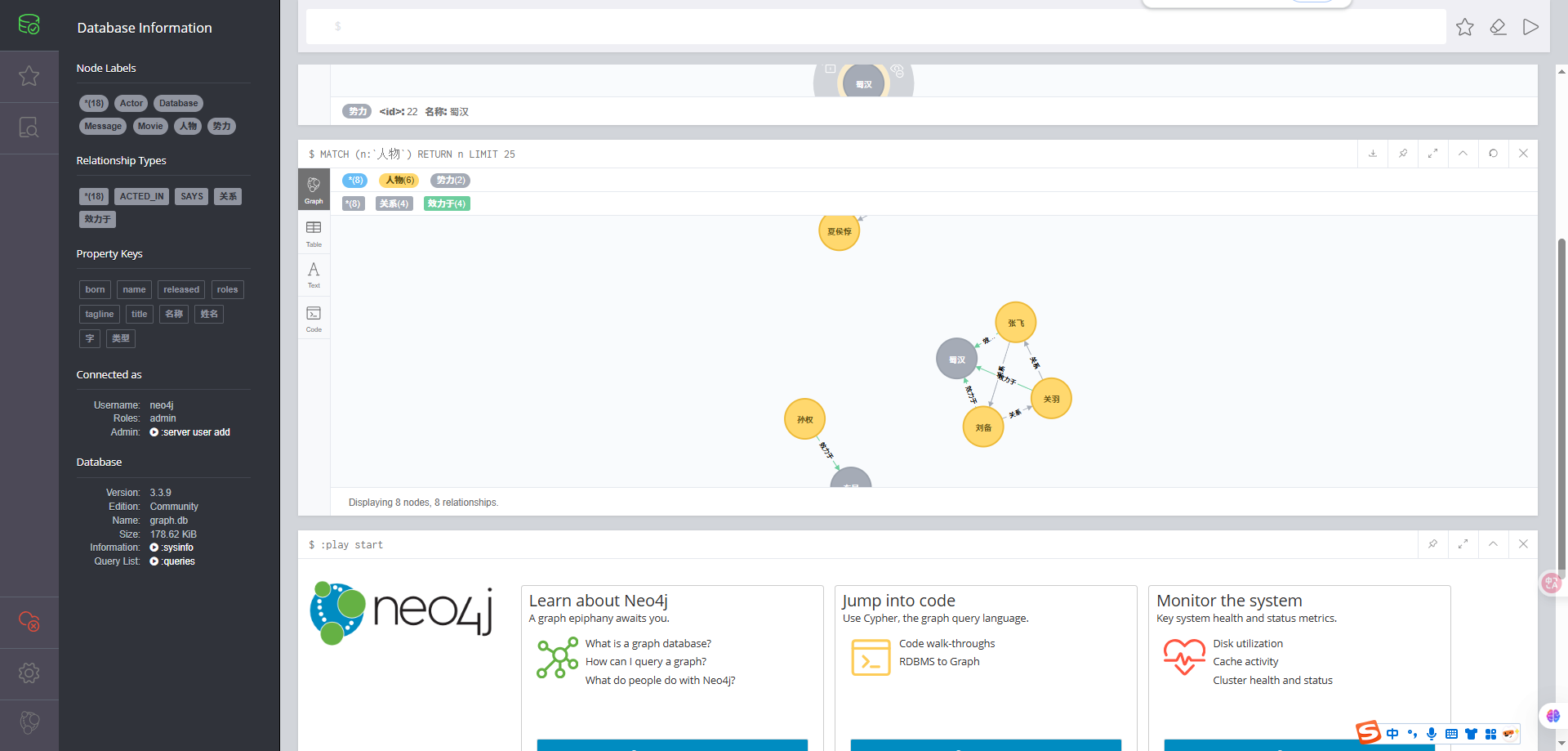Run the :sysinfo link
This screenshot has height=751, width=1568.
click(x=171, y=548)
